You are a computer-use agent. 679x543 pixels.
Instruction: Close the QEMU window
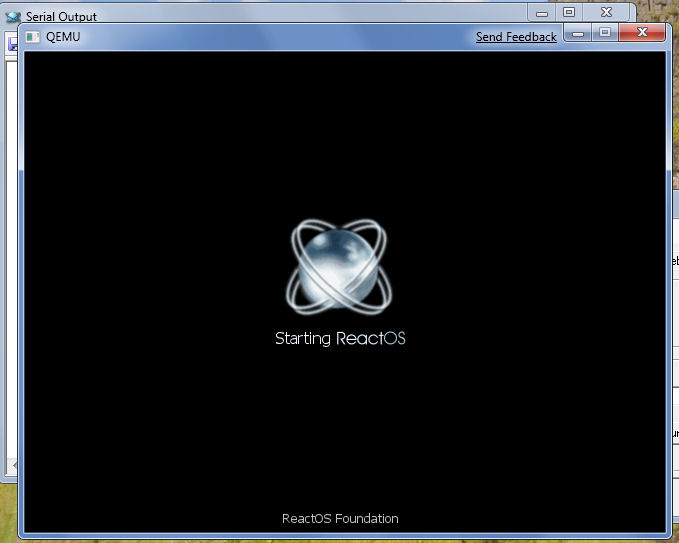642,32
